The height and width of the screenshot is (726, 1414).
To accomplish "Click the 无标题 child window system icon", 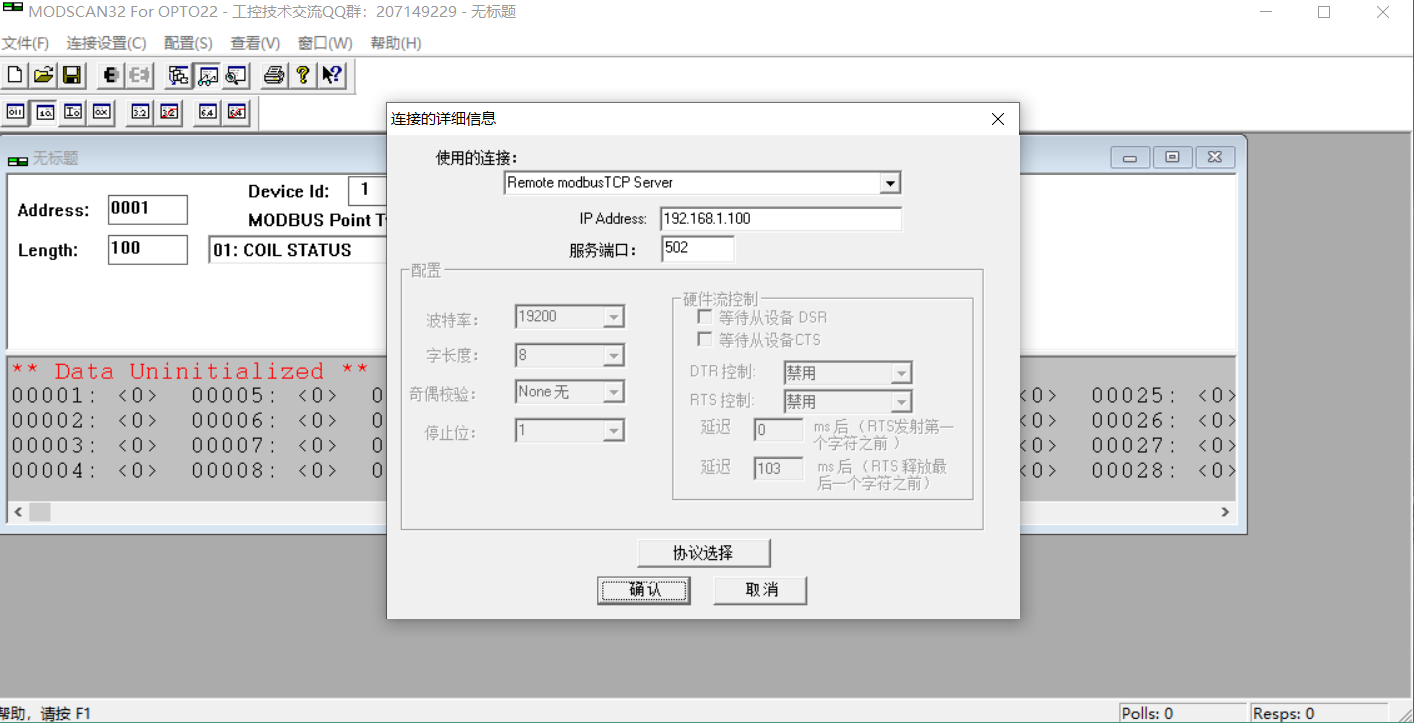I will 17,159.
